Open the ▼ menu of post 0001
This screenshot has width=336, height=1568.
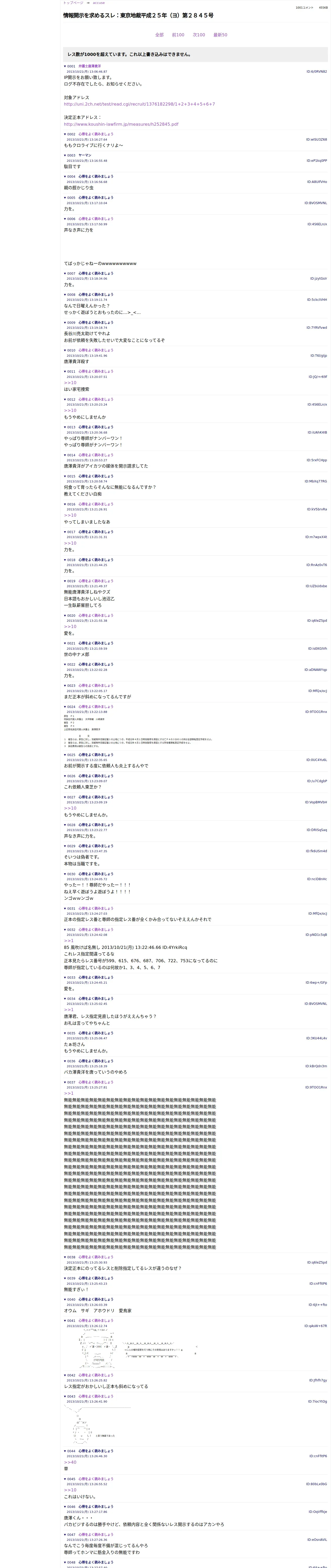click(65, 66)
